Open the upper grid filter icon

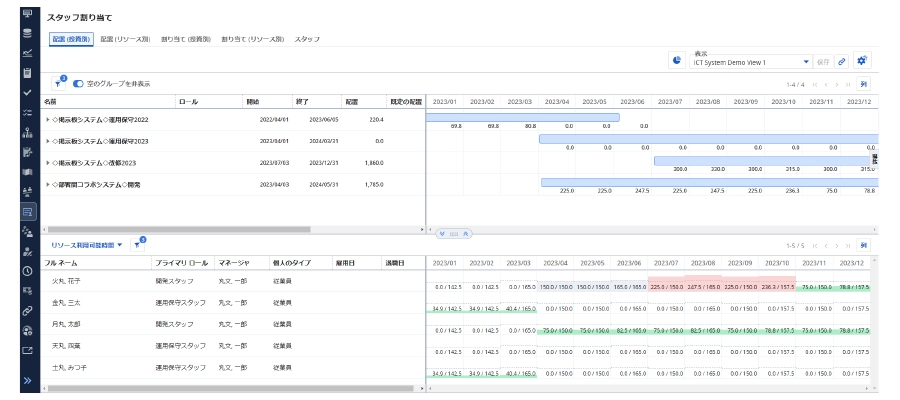point(59,84)
